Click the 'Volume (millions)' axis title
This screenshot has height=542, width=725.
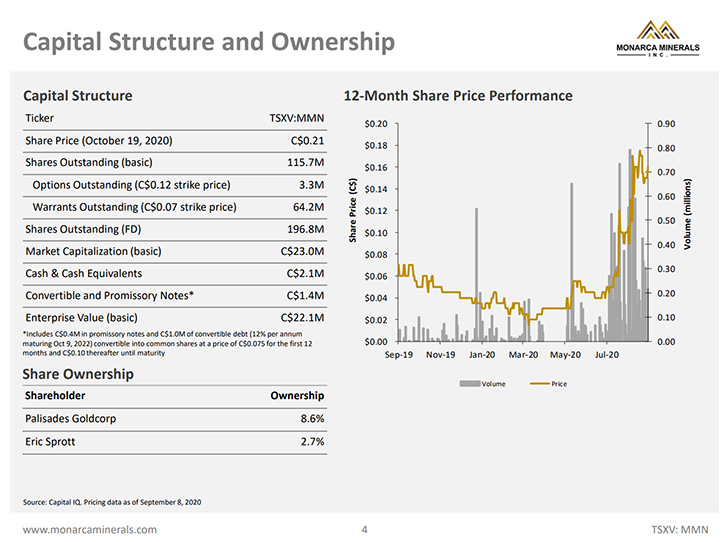[687, 214]
